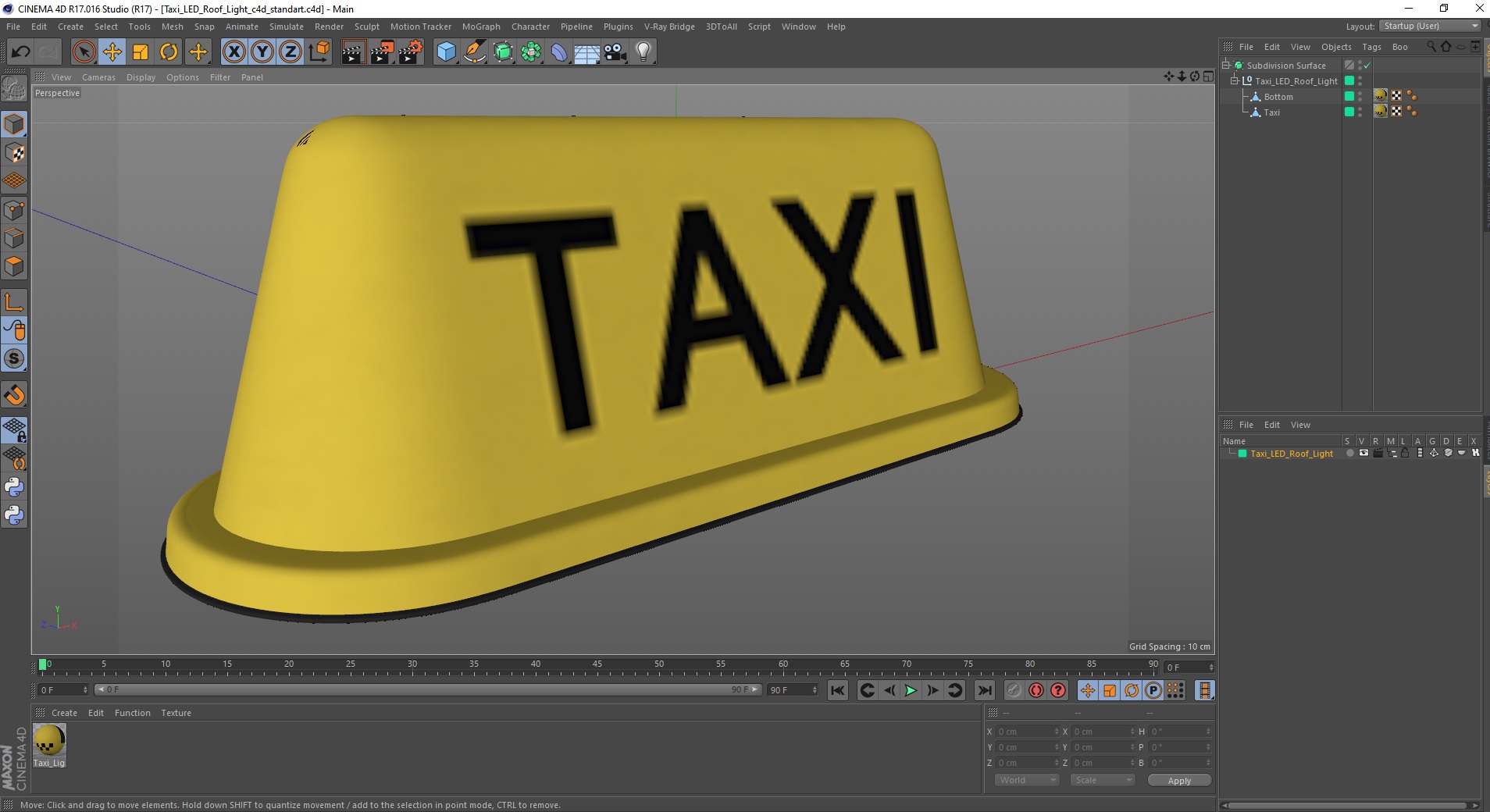Click the material tag on Bottom object
The height and width of the screenshot is (812, 1490).
pyautogui.click(x=1381, y=96)
